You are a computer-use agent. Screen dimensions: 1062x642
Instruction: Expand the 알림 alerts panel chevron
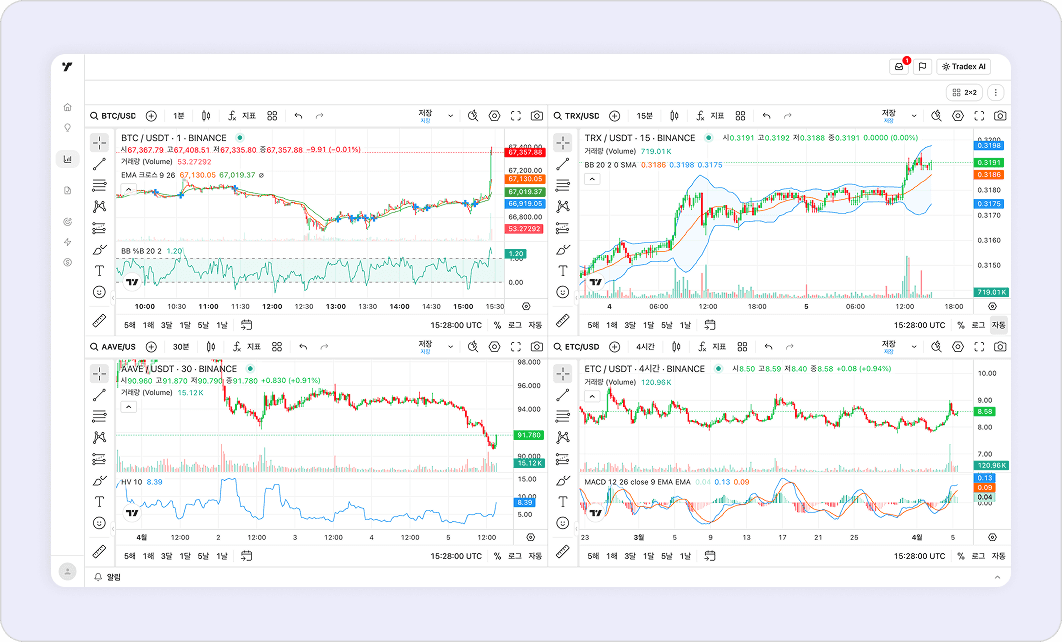coord(997,577)
